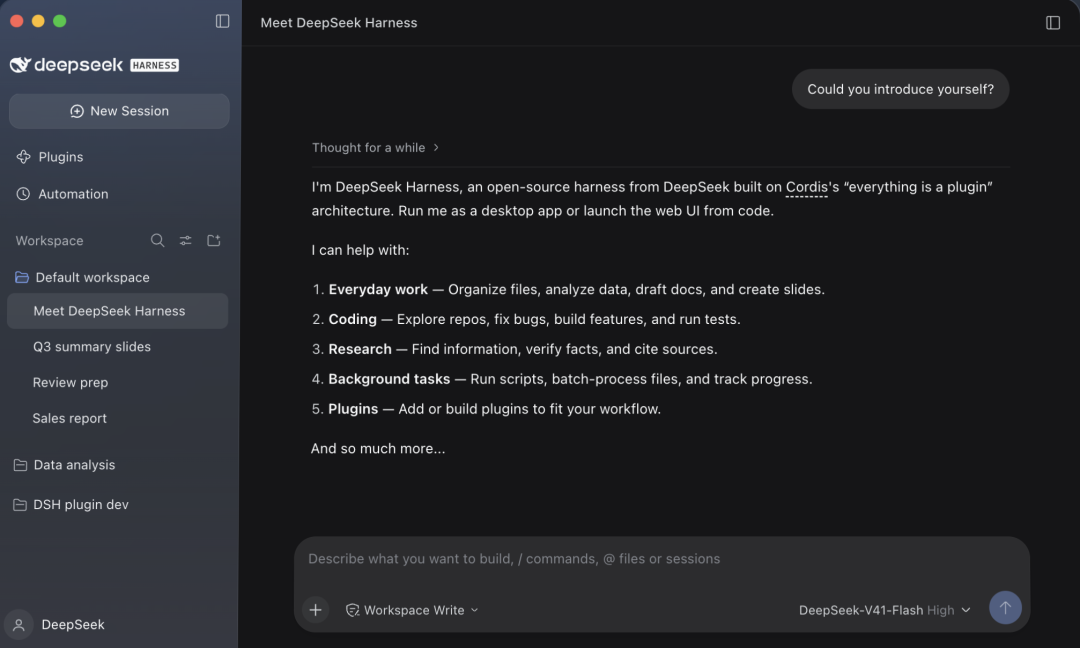Open the Workspace Write permission dropdown
This screenshot has height=648, width=1080.
click(x=412, y=610)
